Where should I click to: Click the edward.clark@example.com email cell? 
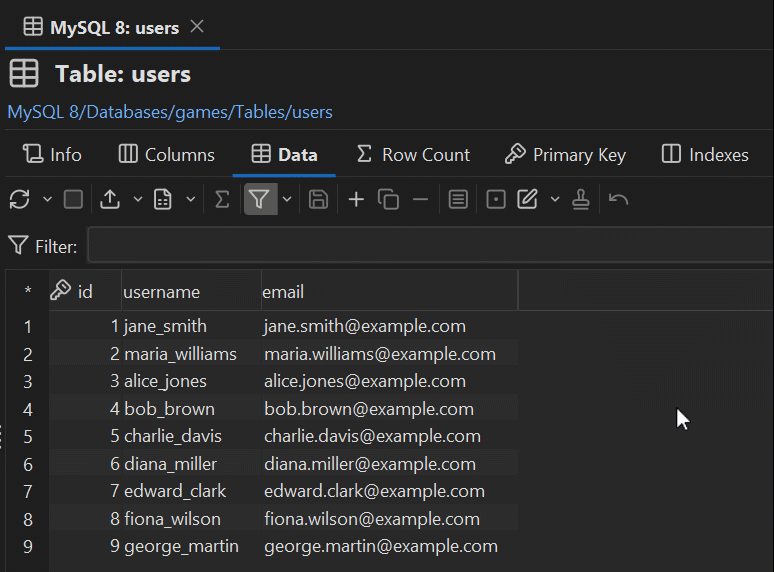click(389, 491)
